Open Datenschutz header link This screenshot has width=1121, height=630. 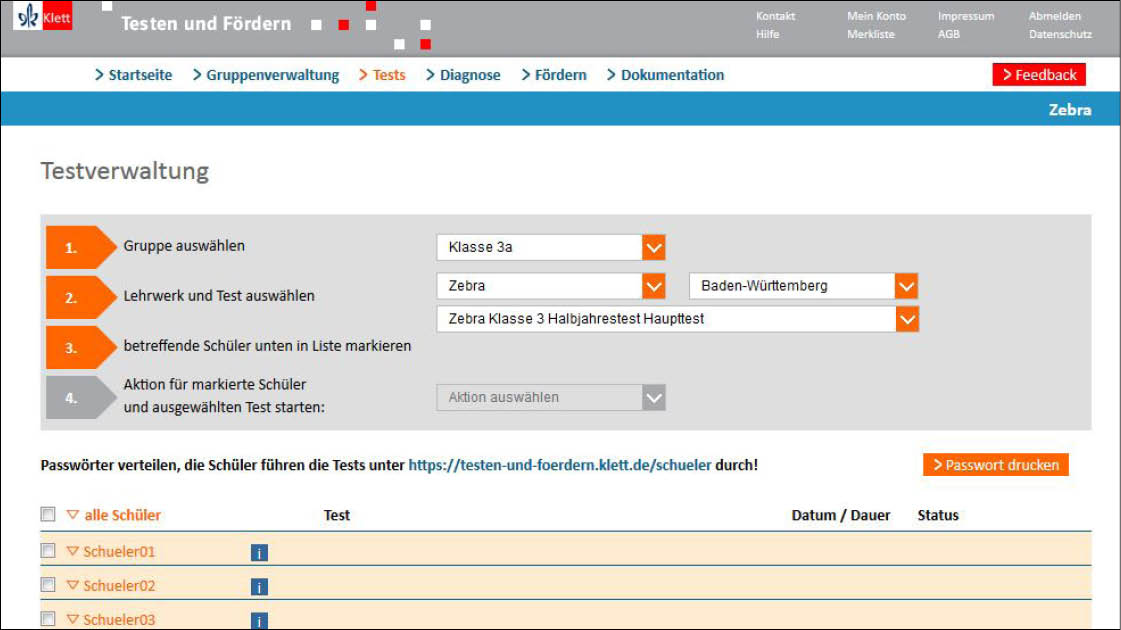(1060, 34)
